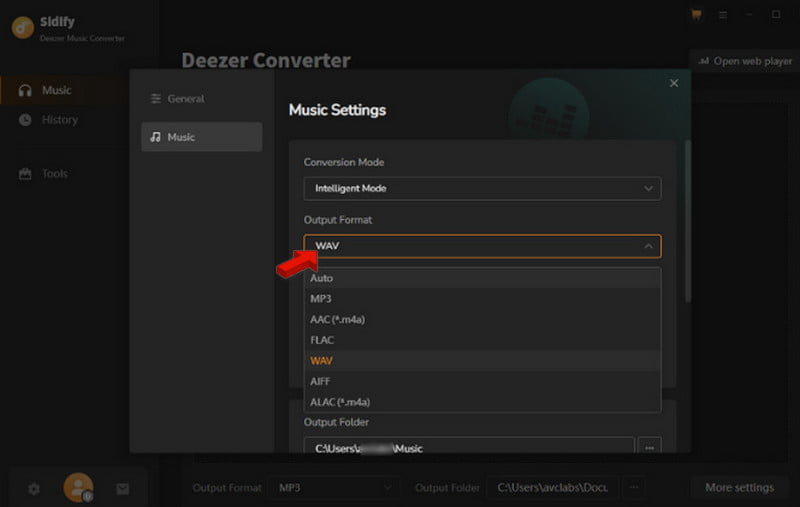Click More settings button
This screenshot has width=800, height=507.
click(739, 488)
